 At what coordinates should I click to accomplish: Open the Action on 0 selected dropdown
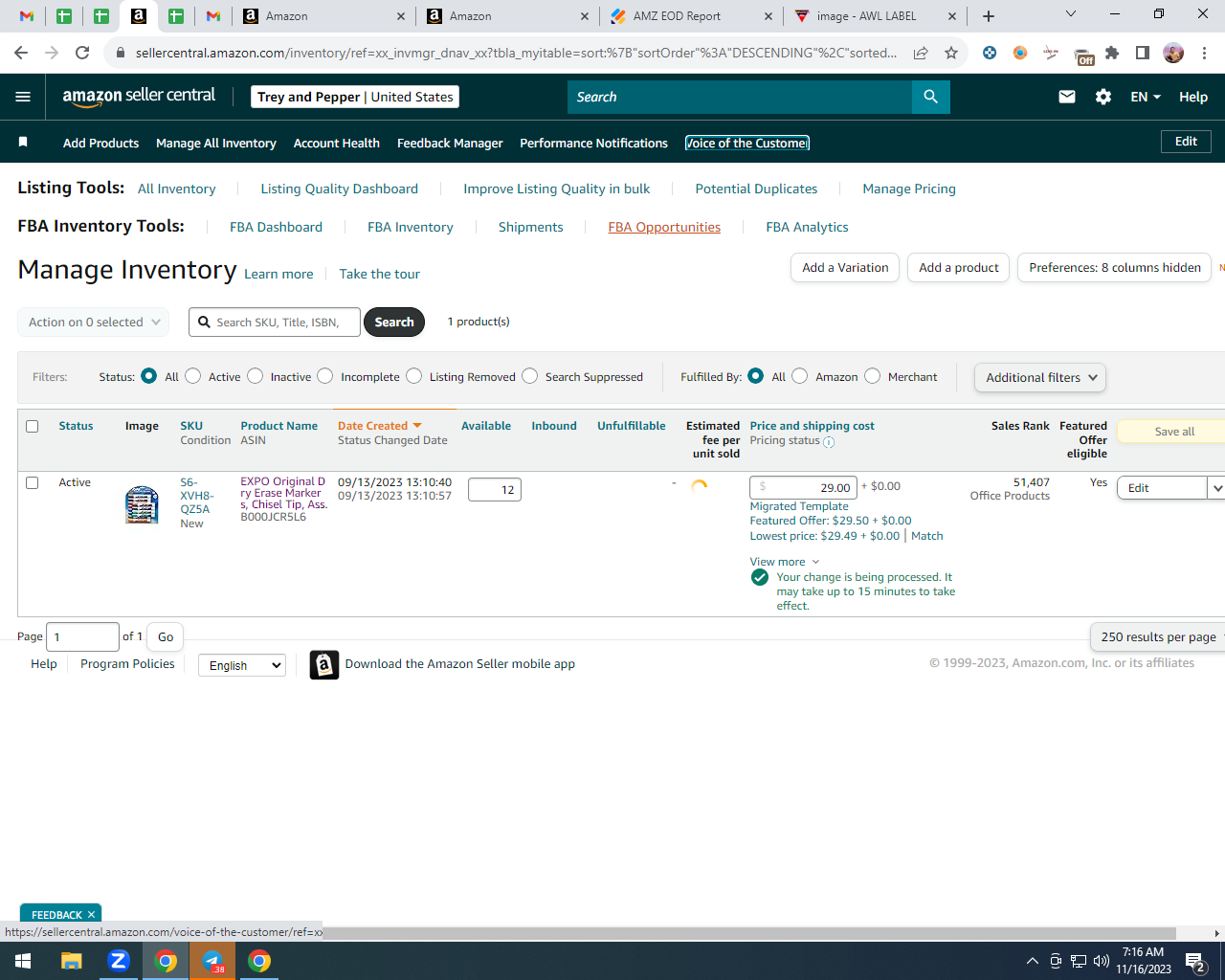(94, 323)
